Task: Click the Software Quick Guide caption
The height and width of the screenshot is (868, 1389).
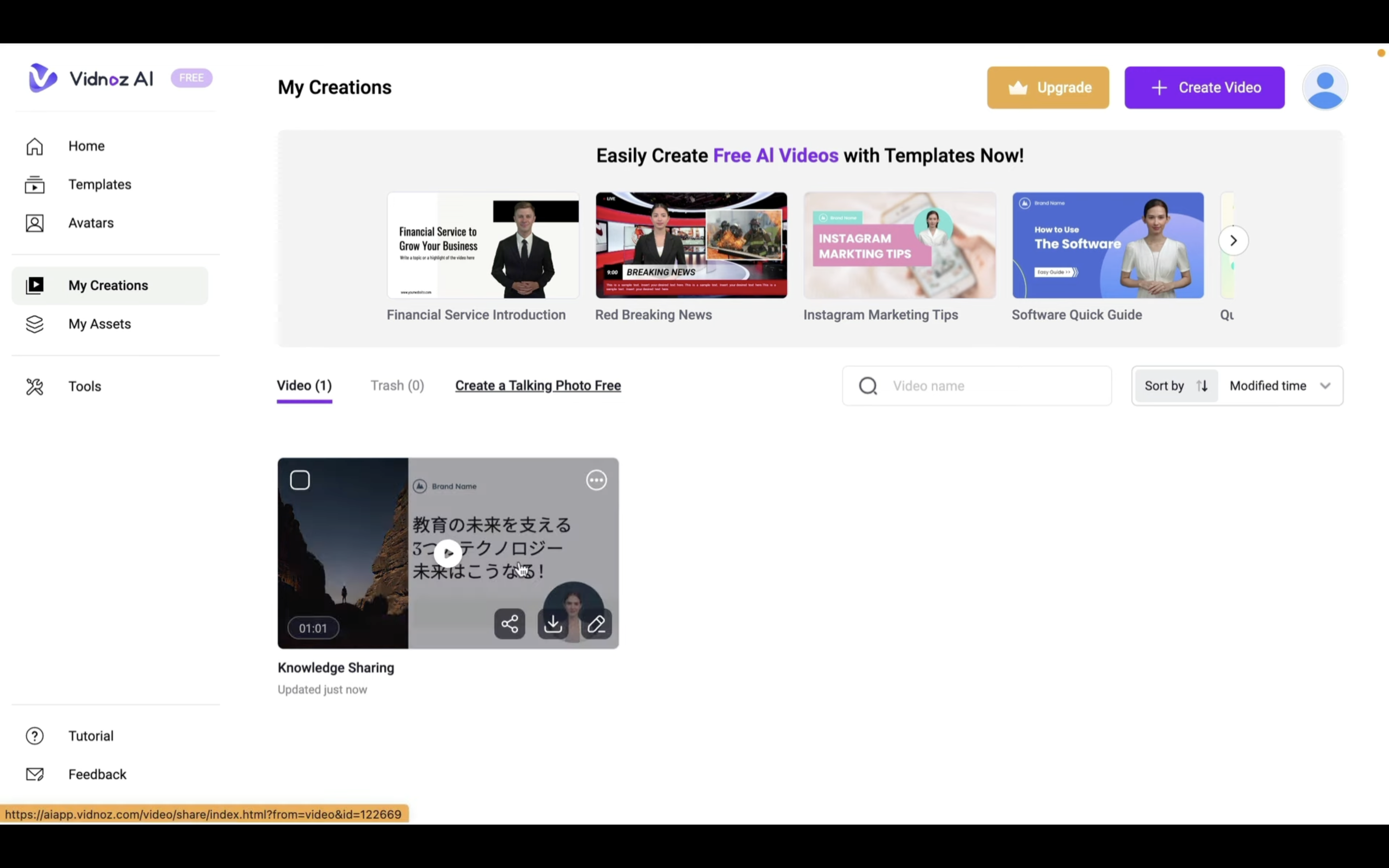Action: click(x=1077, y=315)
